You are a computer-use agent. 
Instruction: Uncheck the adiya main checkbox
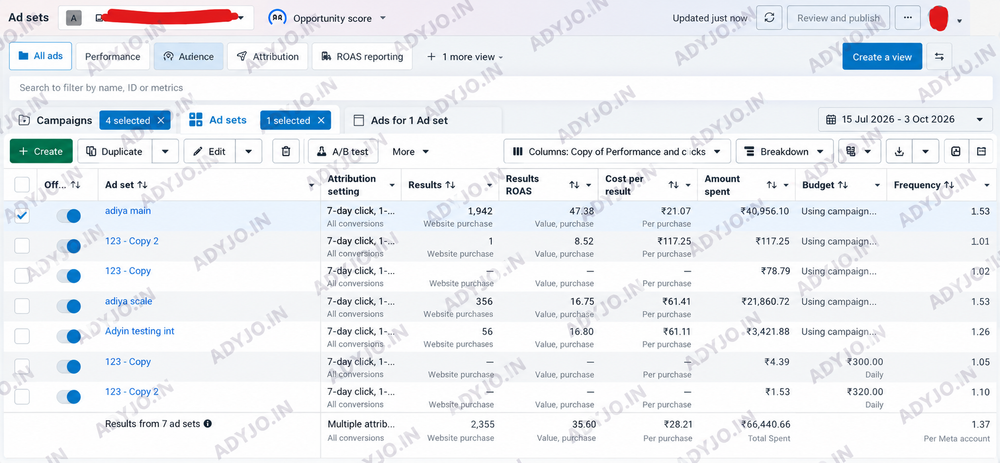pos(22,216)
